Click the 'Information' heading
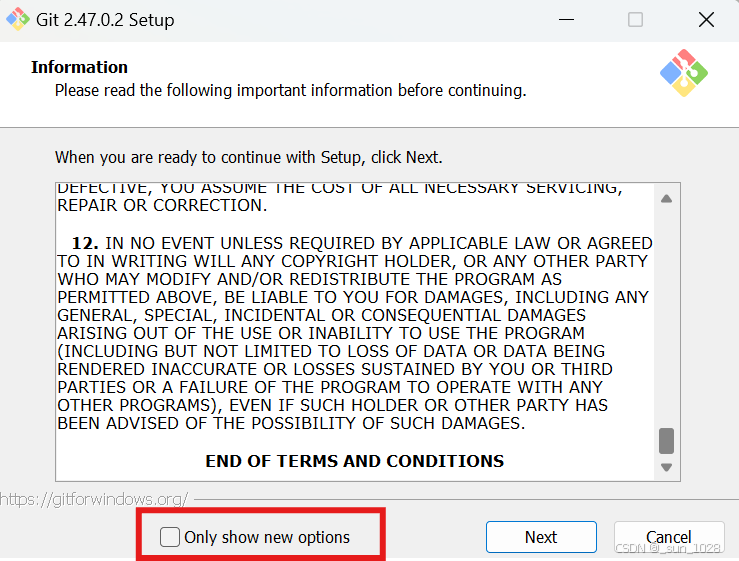 79,67
